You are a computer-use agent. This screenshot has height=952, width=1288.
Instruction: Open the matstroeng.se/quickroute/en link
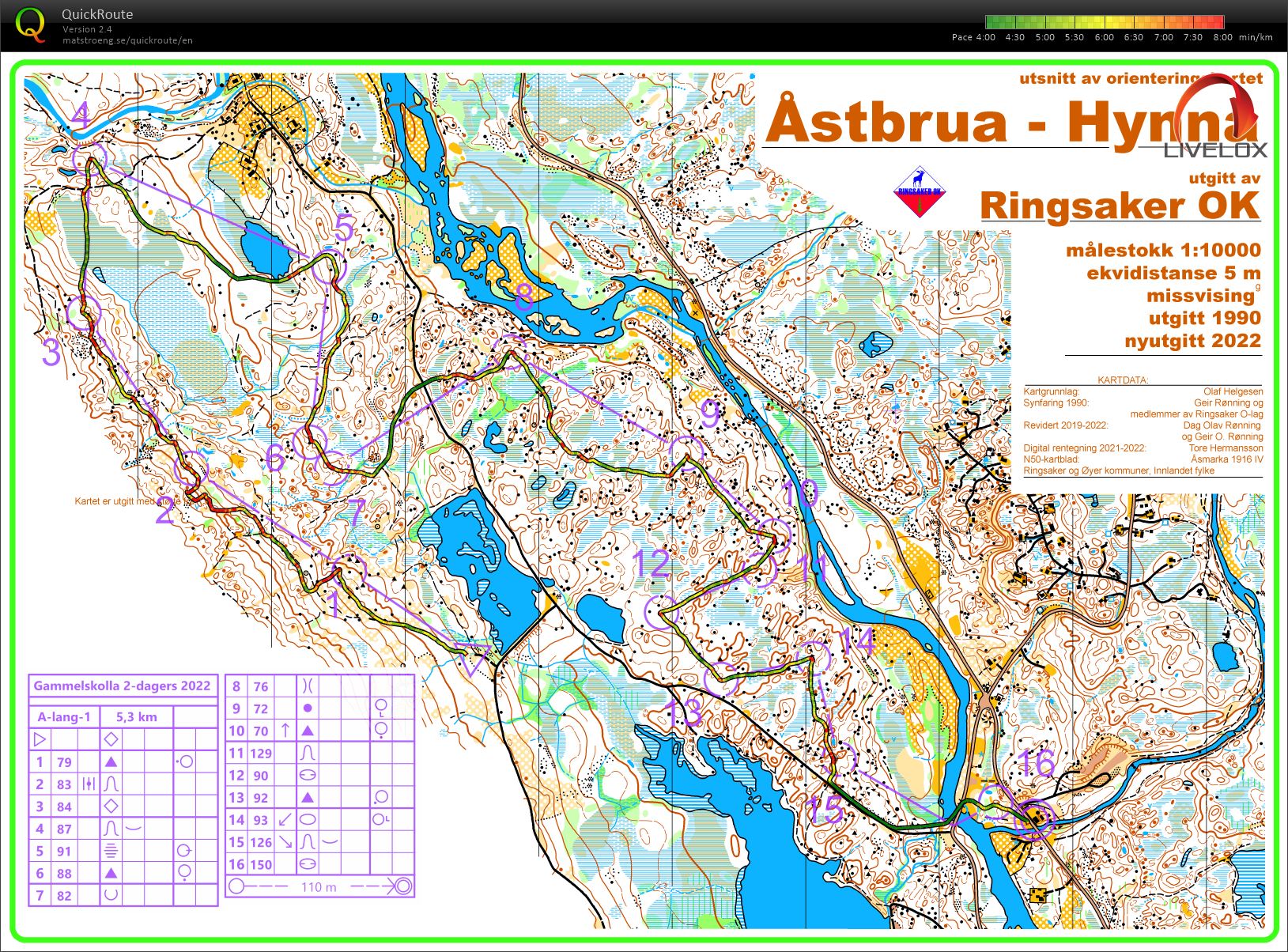(x=127, y=40)
